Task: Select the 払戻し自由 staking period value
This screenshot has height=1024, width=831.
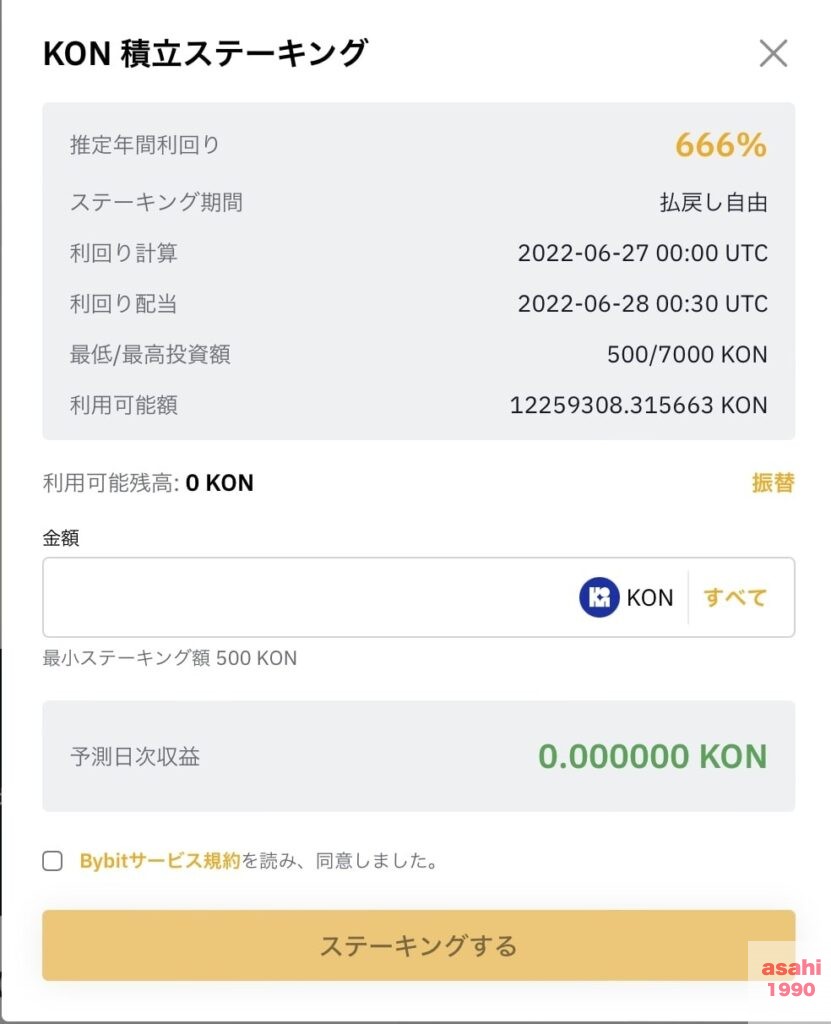Action: [x=713, y=203]
